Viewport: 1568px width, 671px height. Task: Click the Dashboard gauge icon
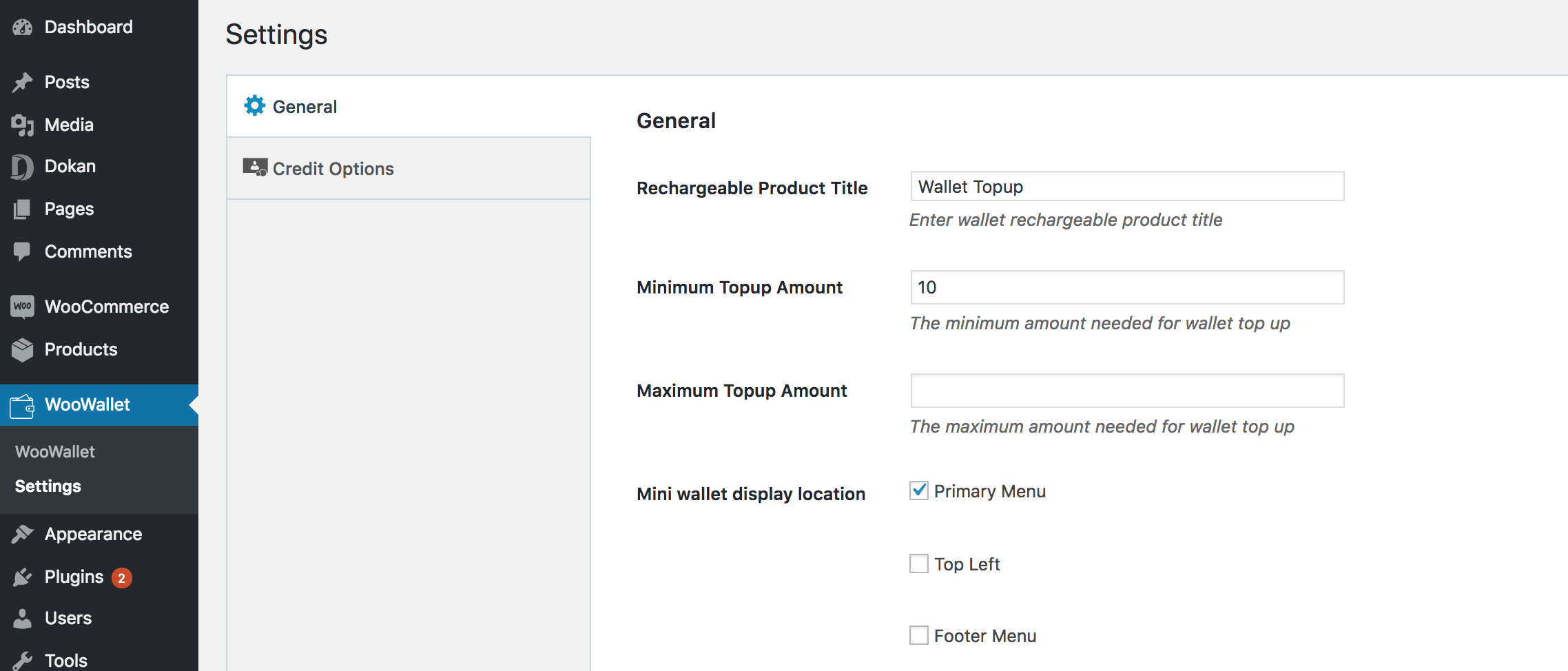(x=22, y=27)
